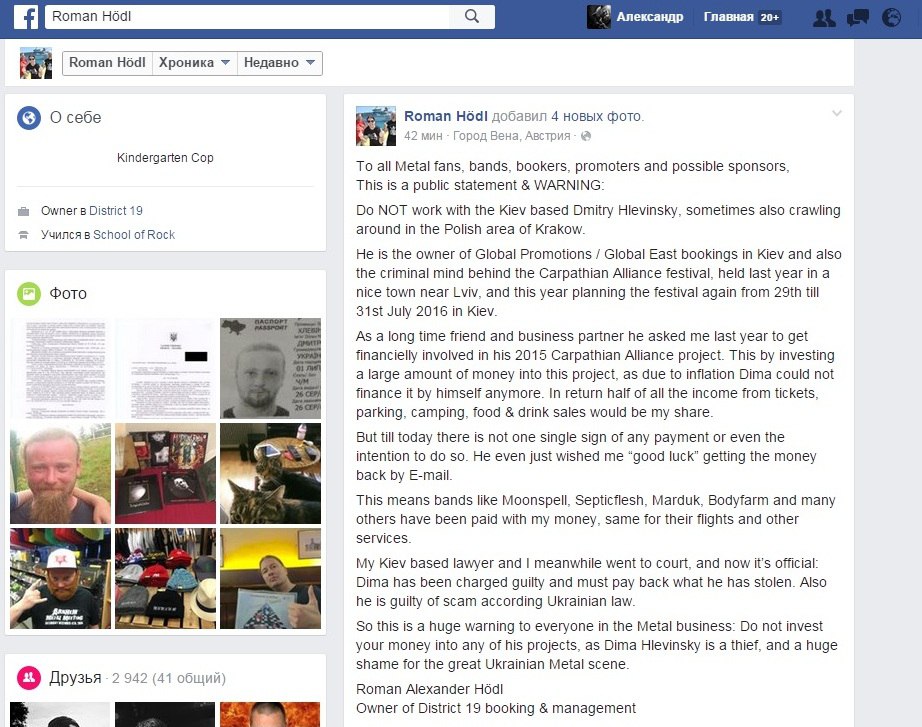Viewport: 922px width, 727px height.
Task: Click the pink Друзья section icon
Action: click(29, 678)
